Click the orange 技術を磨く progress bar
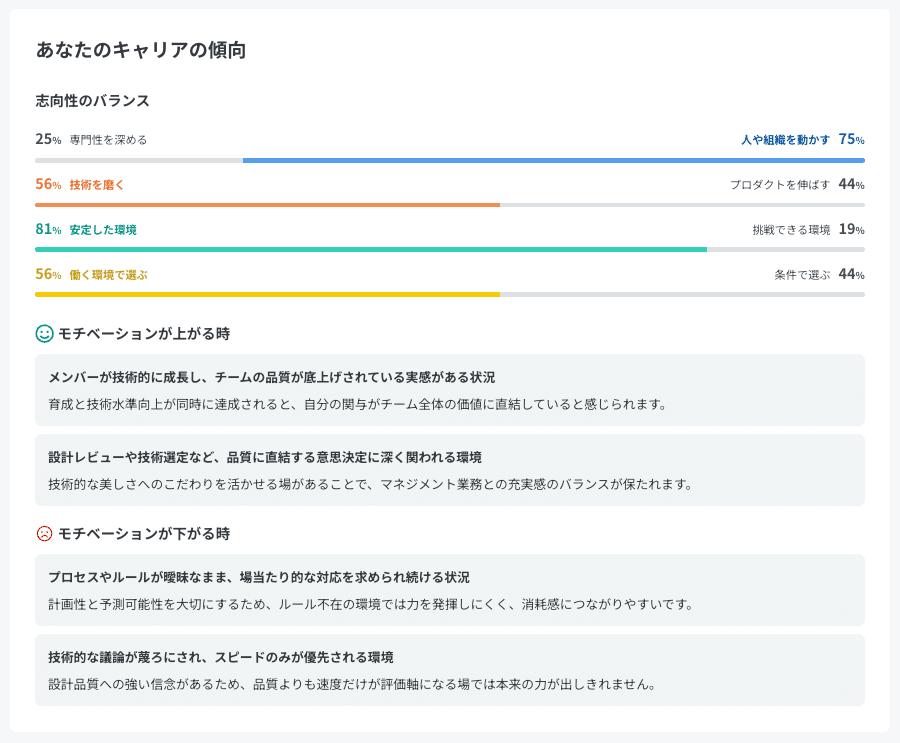Viewport: 900px width, 743px height. [x=267, y=205]
